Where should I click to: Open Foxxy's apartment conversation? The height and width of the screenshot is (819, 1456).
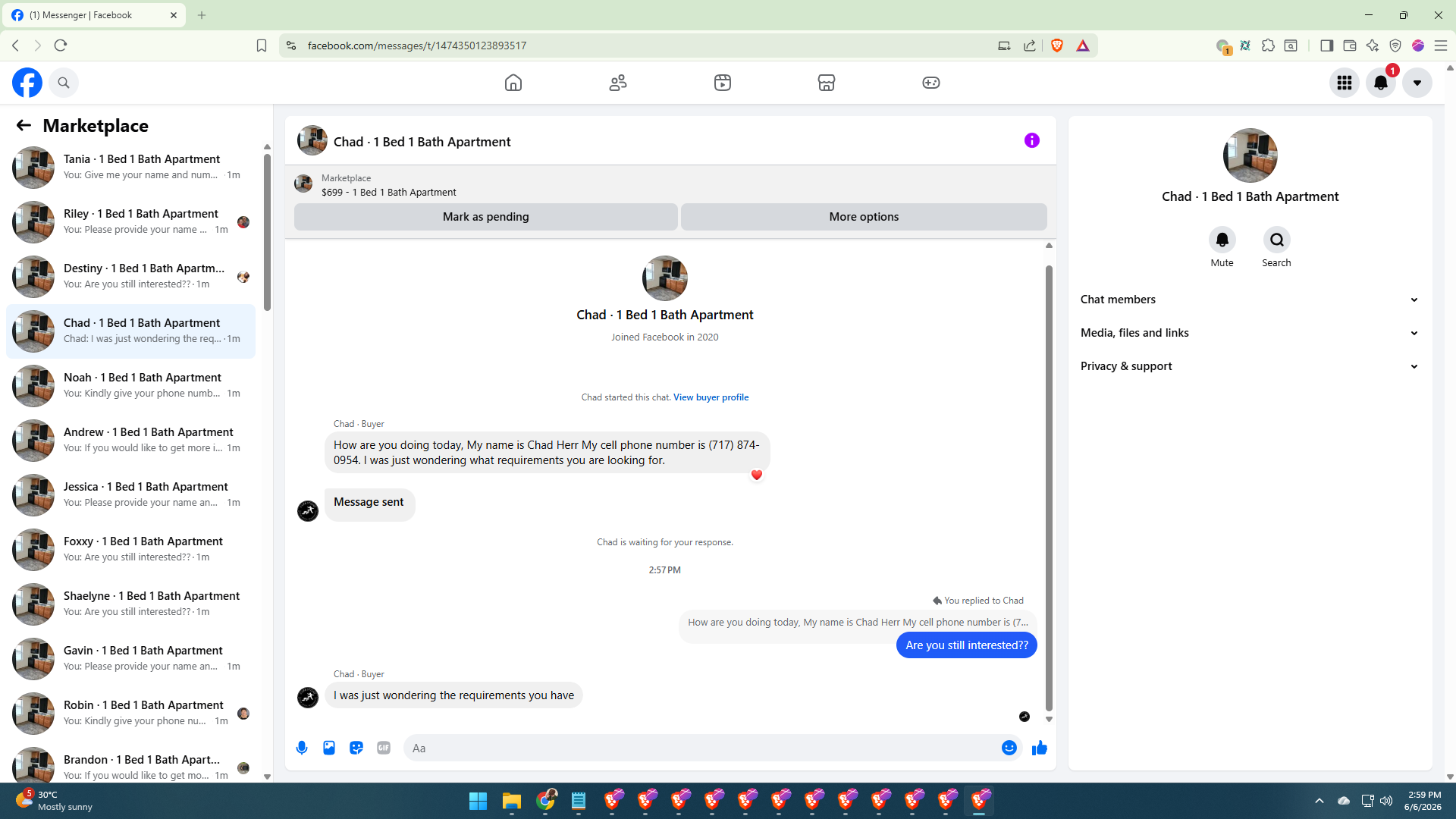[x=130, y=550]
